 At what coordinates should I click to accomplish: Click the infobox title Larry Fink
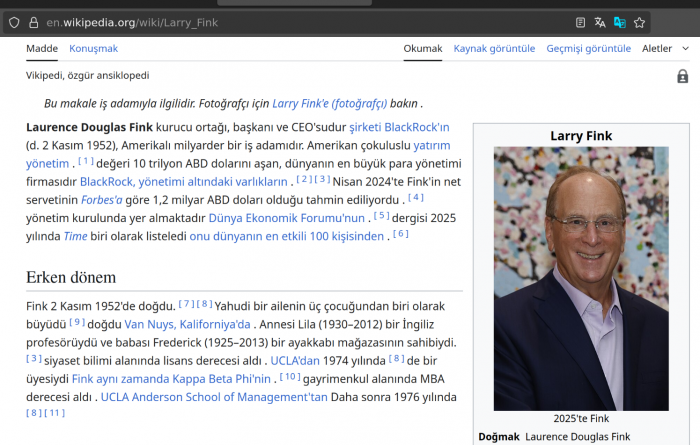tap(581, 136)
